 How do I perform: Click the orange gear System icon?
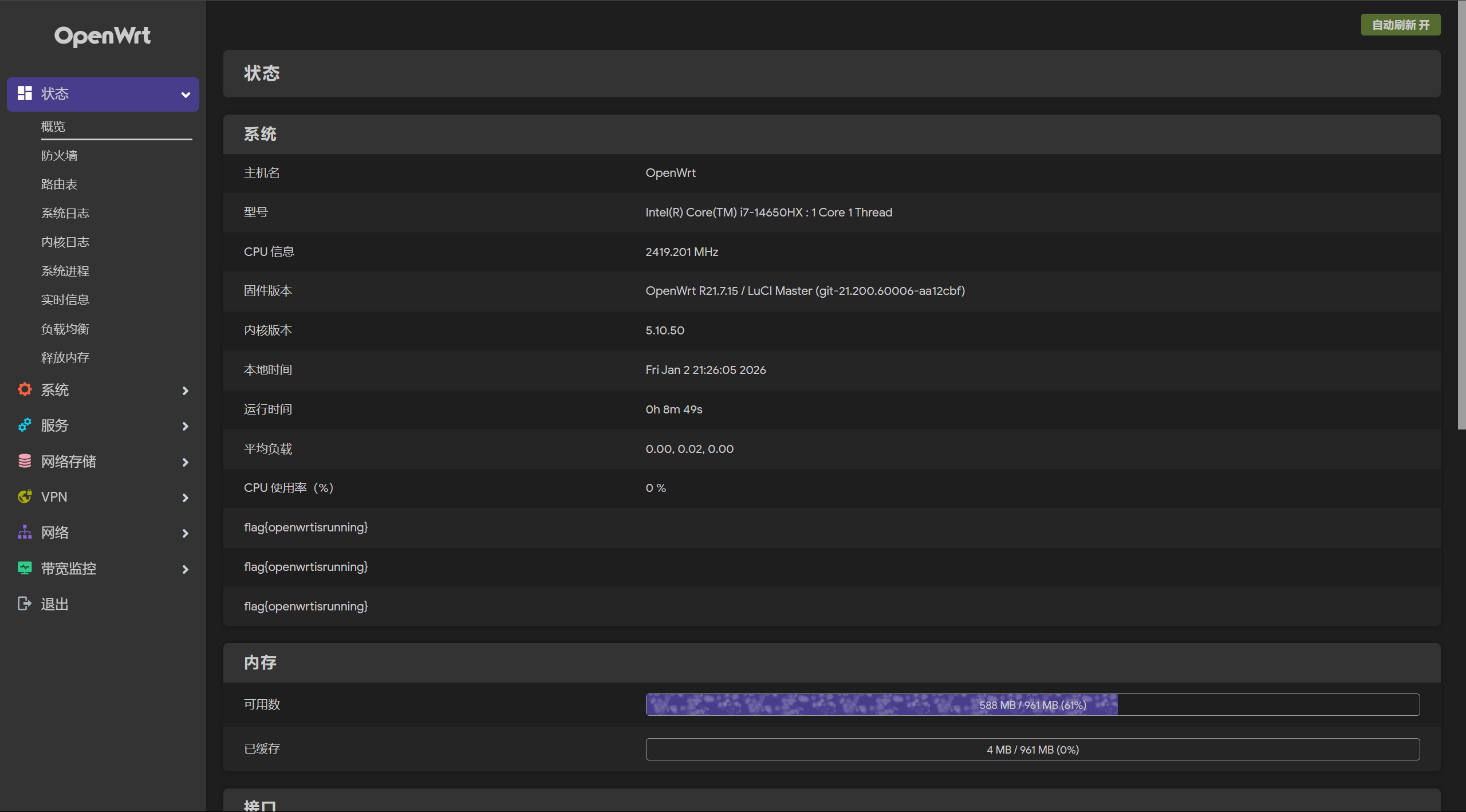25,390
